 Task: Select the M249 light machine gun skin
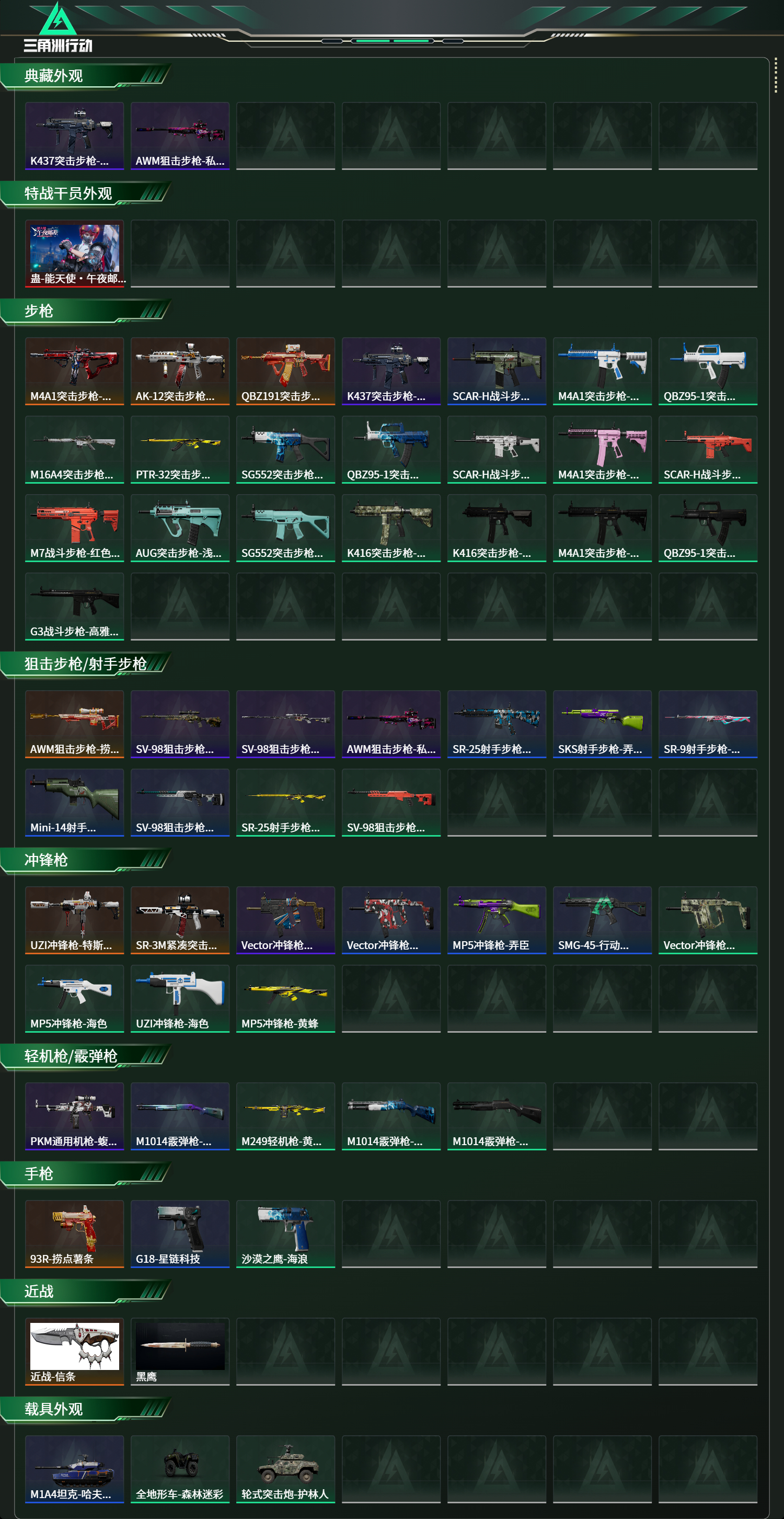[285, 1116]
